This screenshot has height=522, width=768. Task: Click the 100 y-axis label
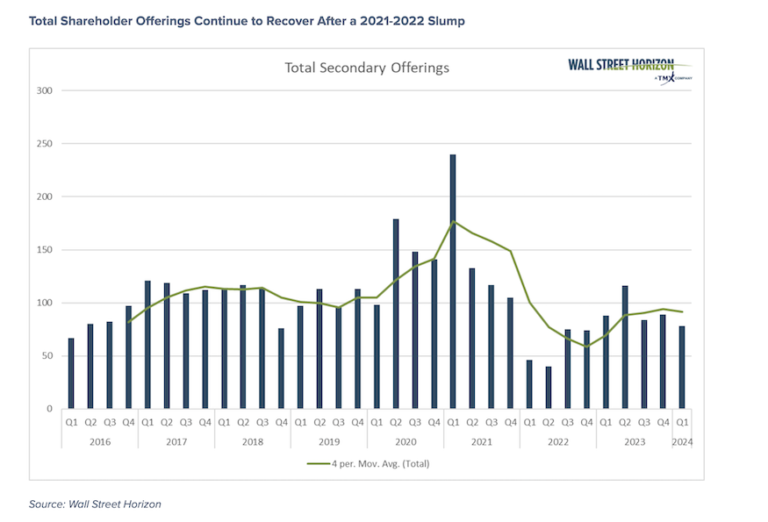click(45, 303)
